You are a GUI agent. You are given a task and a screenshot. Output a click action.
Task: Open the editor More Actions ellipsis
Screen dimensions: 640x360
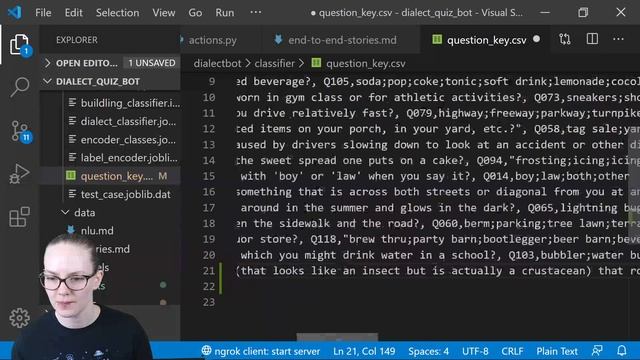[x=618, y=40]
